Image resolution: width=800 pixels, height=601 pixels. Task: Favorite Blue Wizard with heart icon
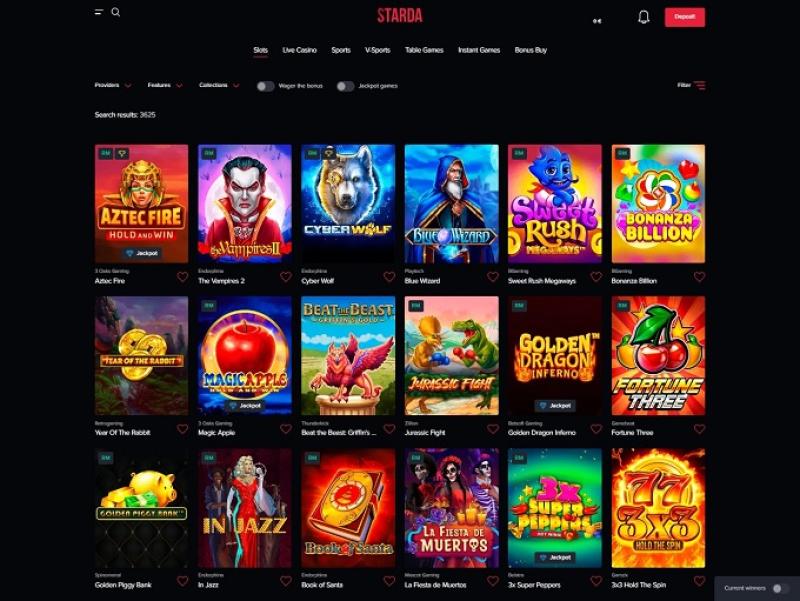coord(493,277)
